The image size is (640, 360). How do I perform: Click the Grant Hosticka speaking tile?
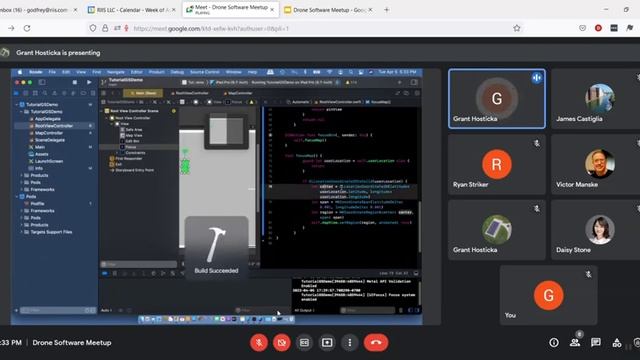pyautogui.click(x=497, y=99)
